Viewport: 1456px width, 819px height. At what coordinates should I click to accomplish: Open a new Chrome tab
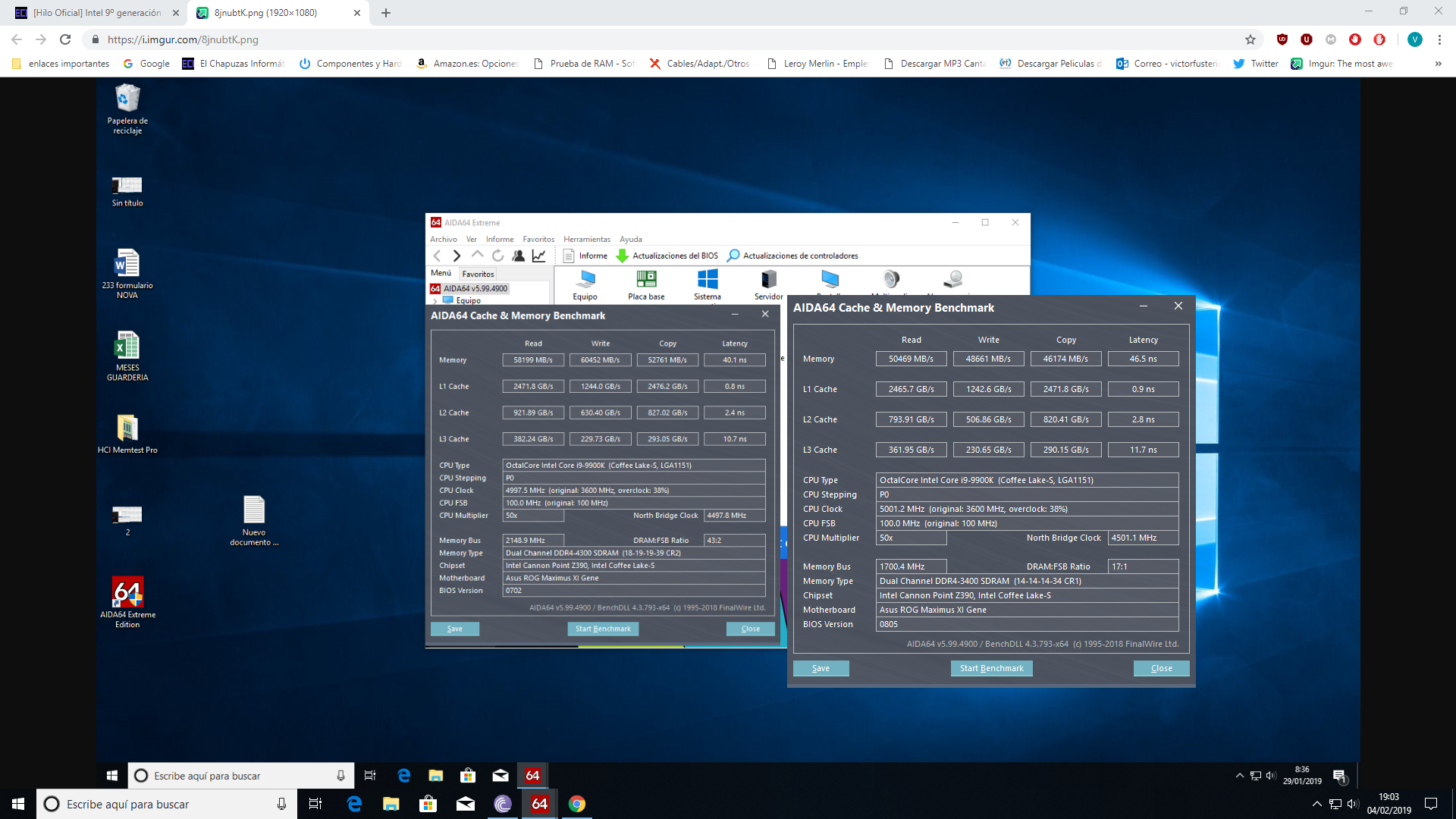coord(386,13)
